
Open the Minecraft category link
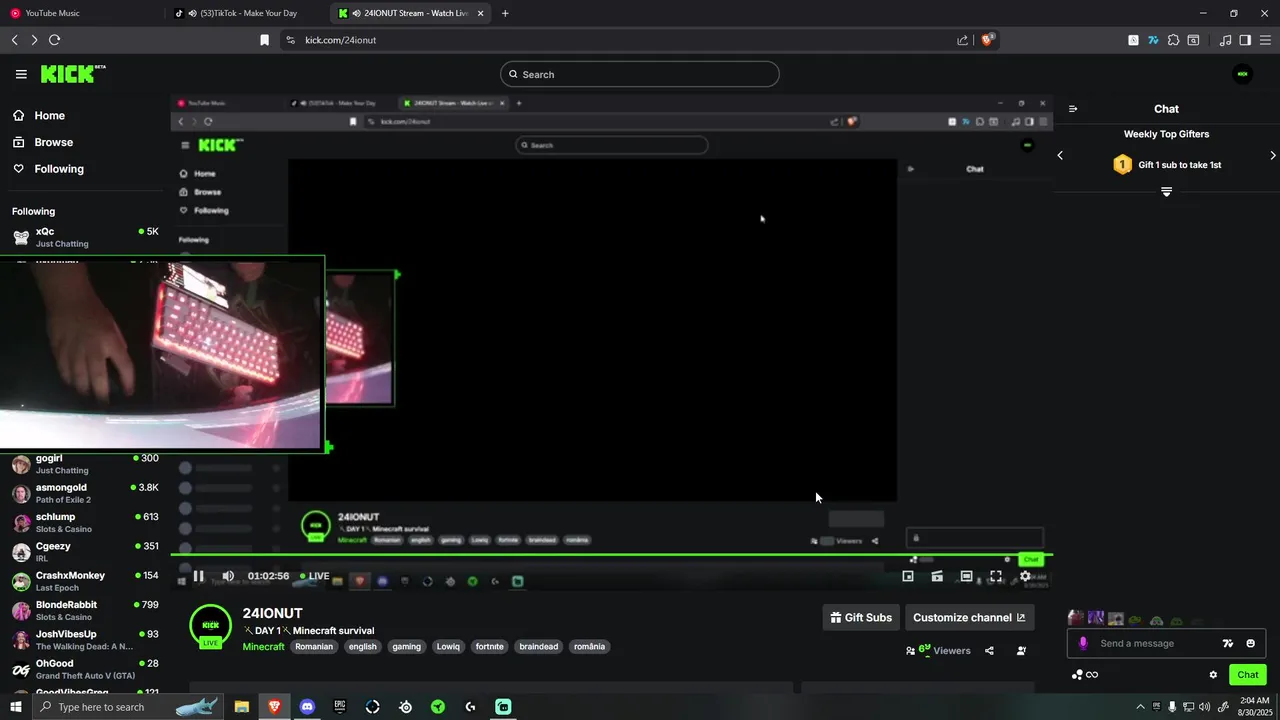pos(264,647)
